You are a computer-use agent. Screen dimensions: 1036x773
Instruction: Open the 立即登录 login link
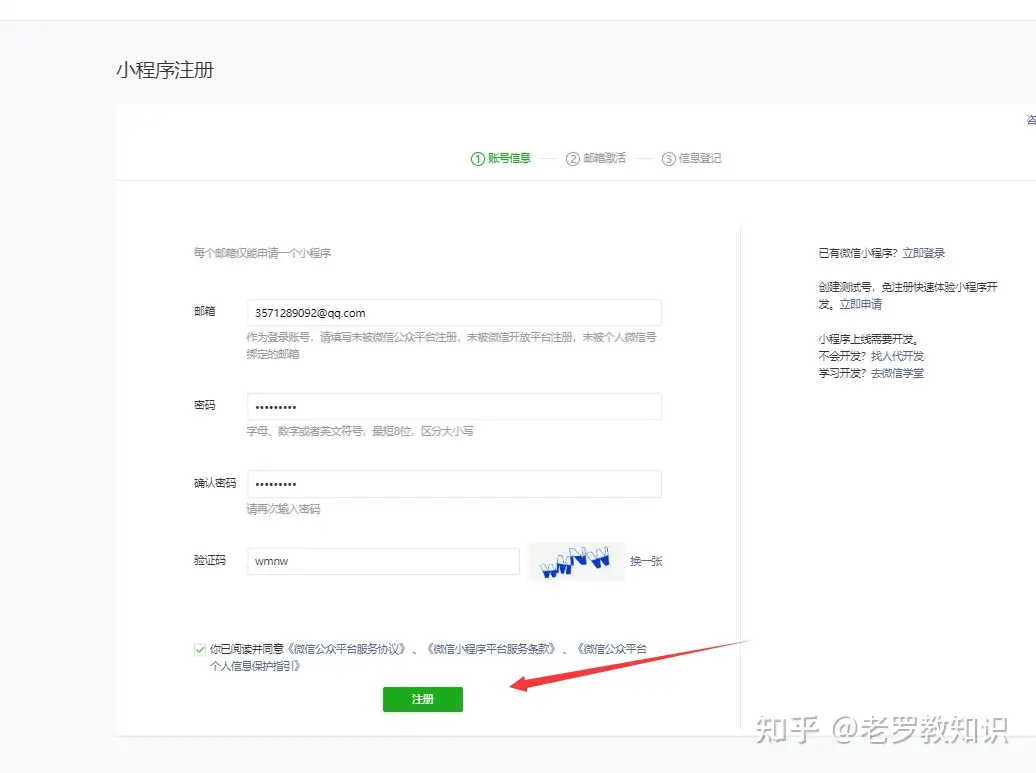click(924, 253)
